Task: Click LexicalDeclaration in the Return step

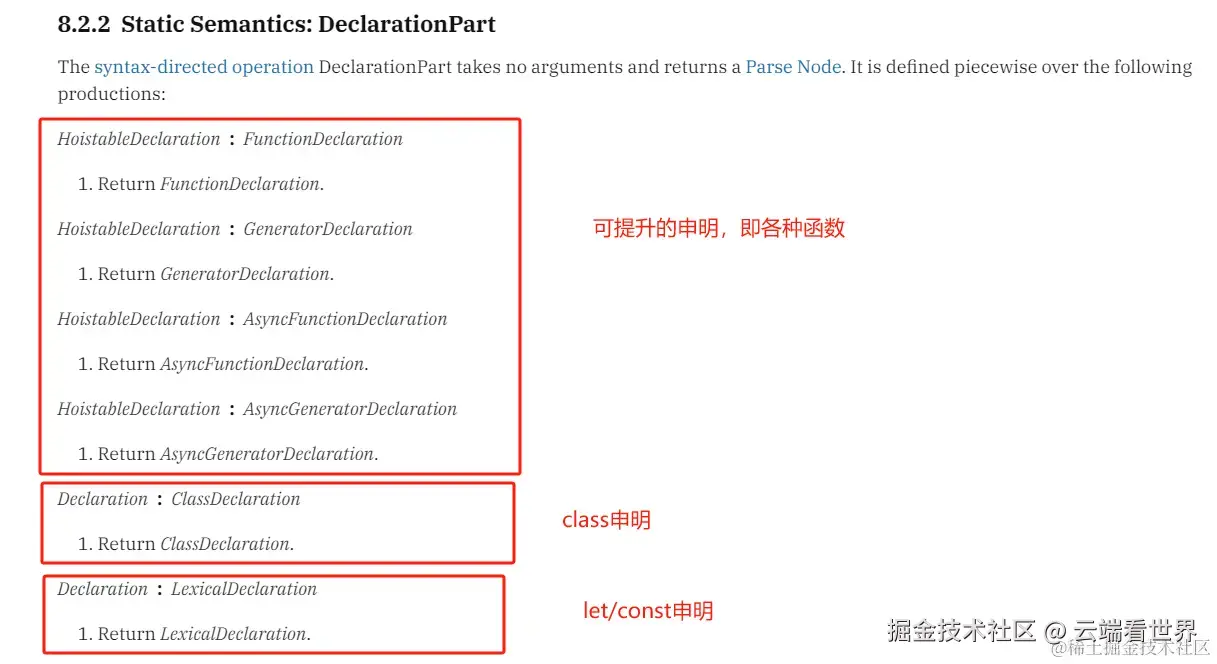Action: [234, 634]
